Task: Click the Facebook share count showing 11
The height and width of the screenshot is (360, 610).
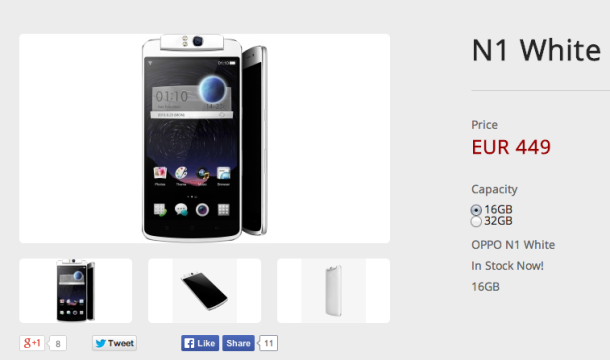Action: pyautogui.click(x=268, y=343)
